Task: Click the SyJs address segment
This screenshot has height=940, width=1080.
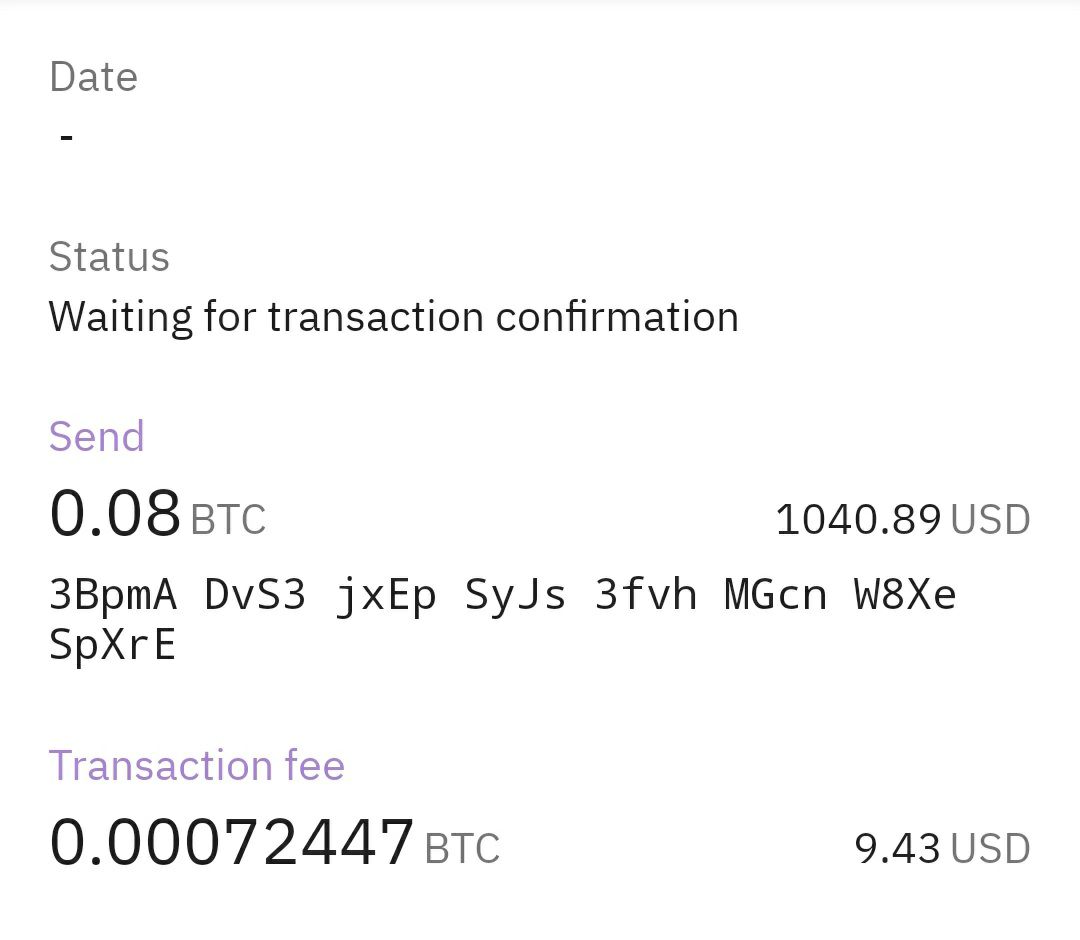Action: pyautogui.click(x=515, y=596)
